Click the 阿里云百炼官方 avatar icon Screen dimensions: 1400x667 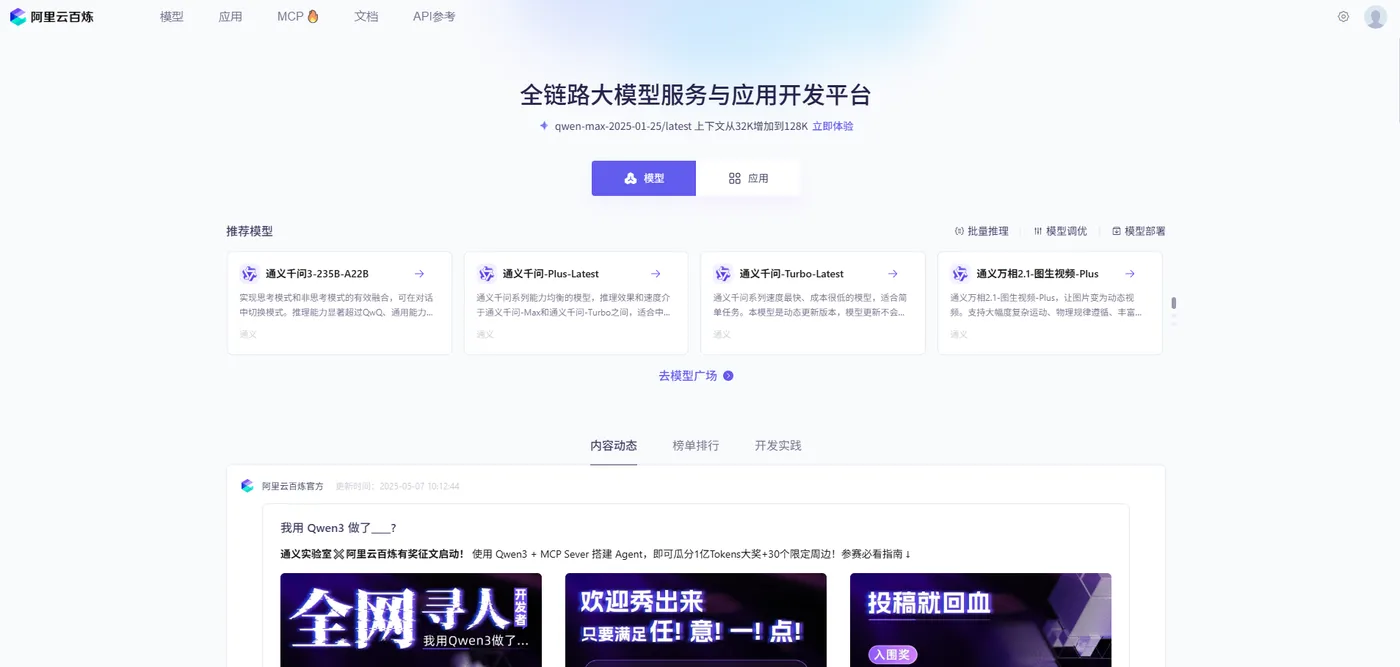pos(248,486)
